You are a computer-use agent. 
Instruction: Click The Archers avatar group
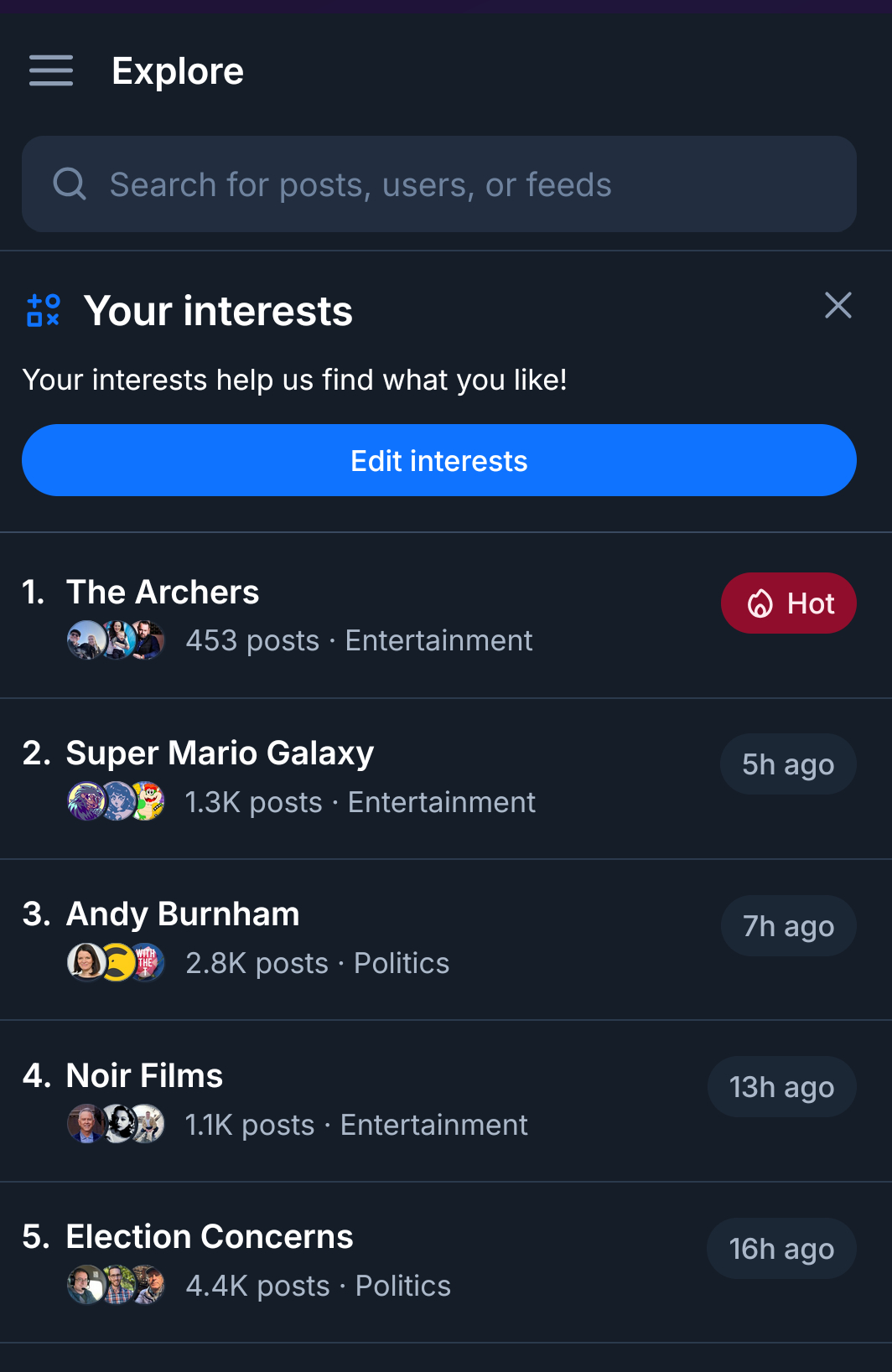116,640
